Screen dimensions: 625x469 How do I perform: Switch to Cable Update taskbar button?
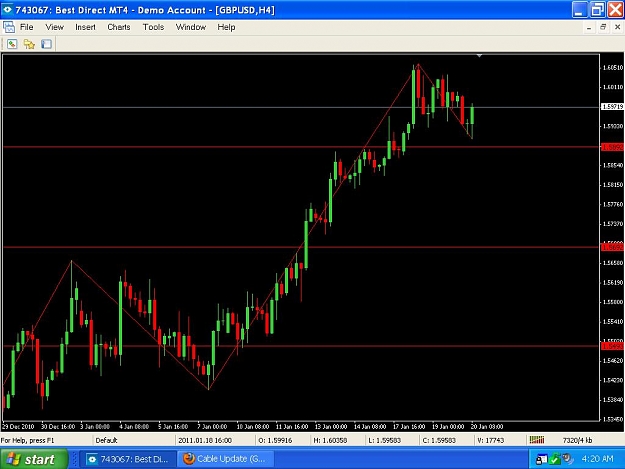(x=226, y=459)
